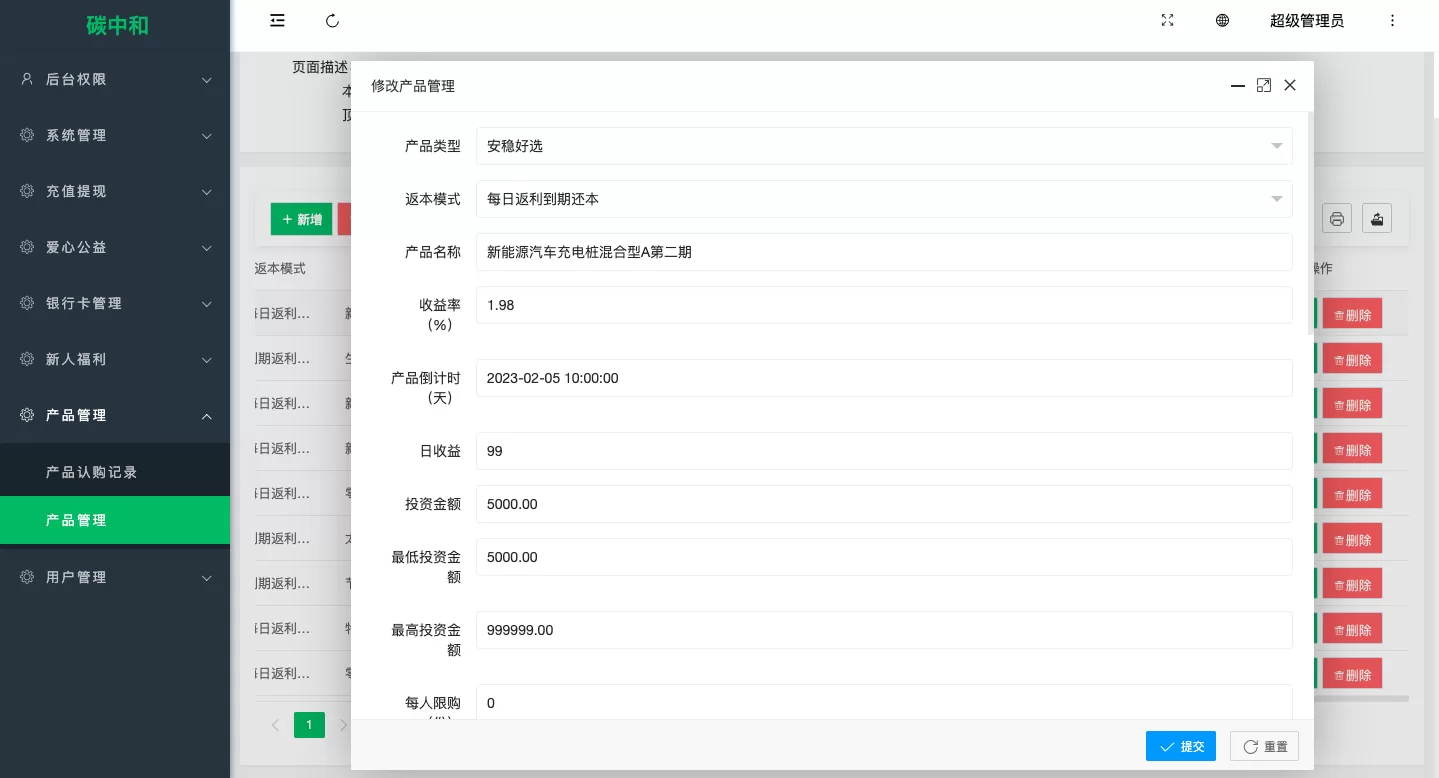The height and width of the screenshot is (778, 1439).
Task: Click the 重置 reset button
Action: point(1264,746)
